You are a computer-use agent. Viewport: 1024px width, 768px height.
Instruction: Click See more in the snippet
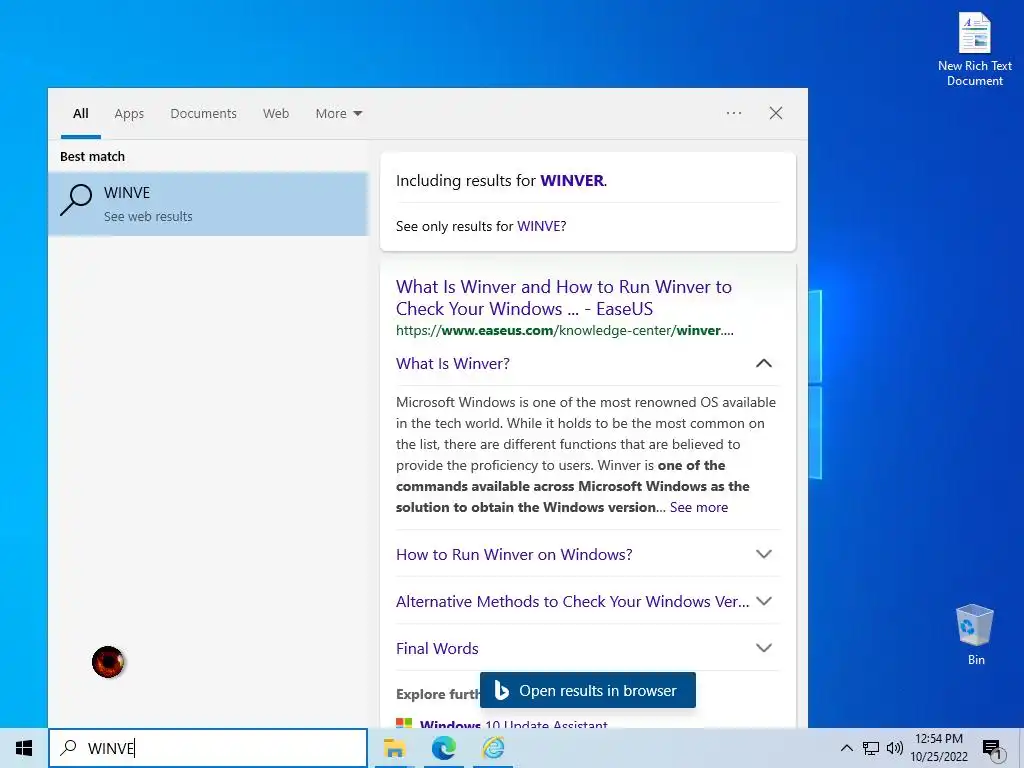tap(698, 507)
